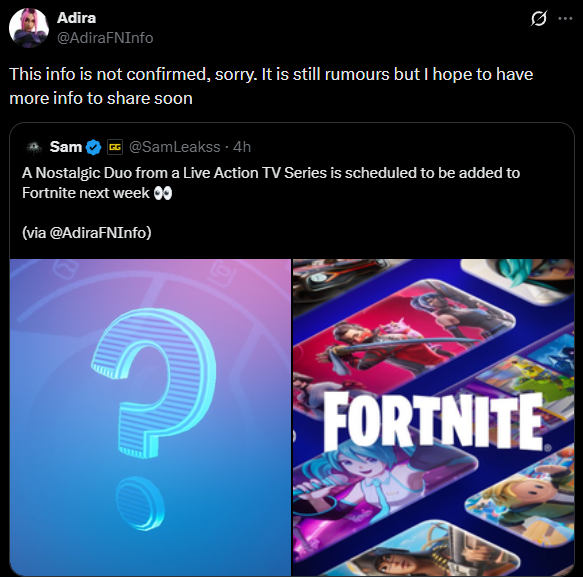Viewport: 583px width, 577px height.
Task: Follow the via @AdiraFNInfo mention link
Action: click(100, 233)
